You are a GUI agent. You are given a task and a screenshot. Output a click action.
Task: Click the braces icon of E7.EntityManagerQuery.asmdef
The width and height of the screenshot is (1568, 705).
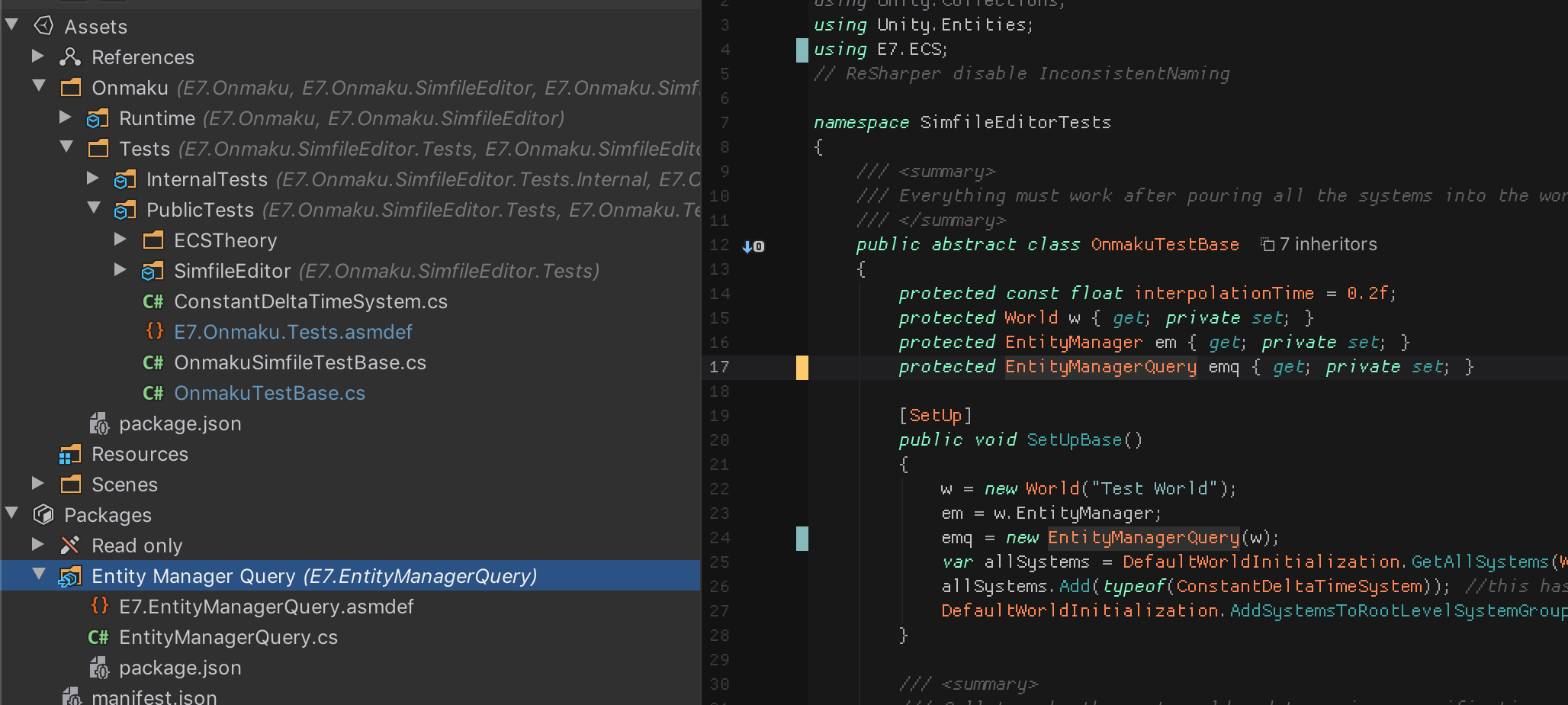point(100,606)
